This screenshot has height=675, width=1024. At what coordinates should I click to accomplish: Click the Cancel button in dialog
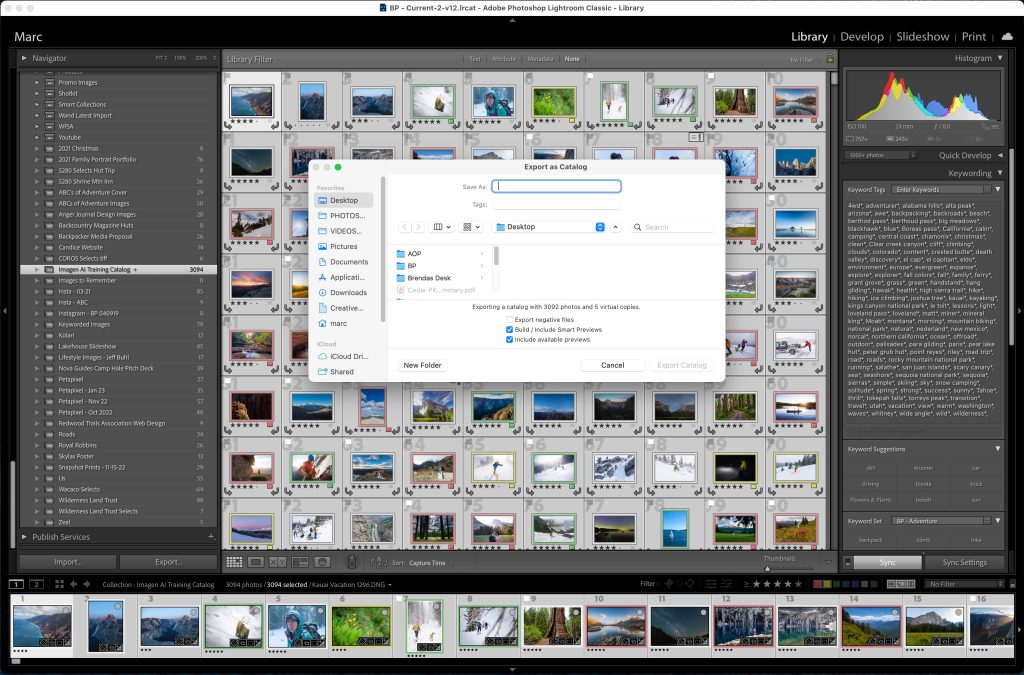[x=612, y=365]
